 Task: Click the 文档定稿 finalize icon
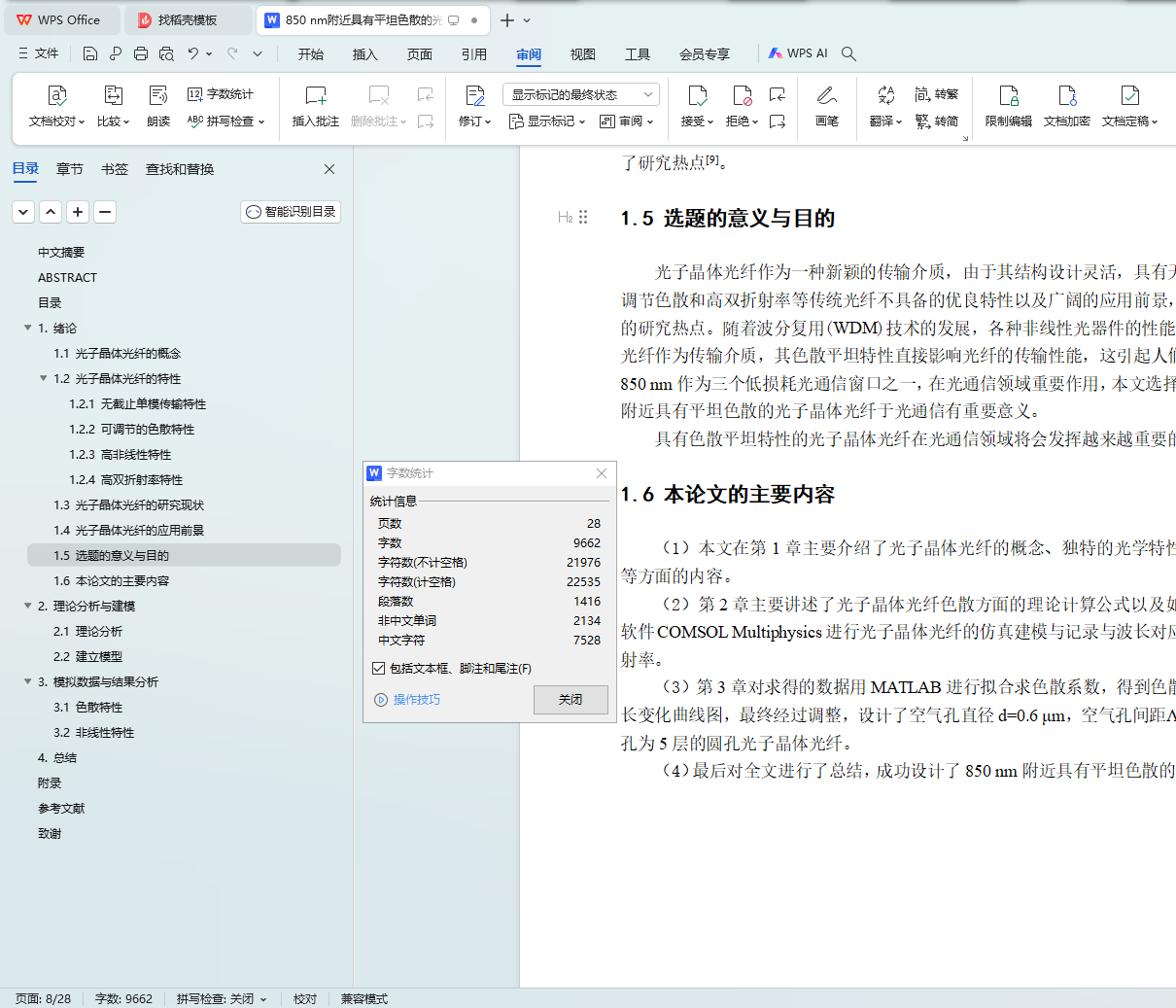coord(1129,95)
